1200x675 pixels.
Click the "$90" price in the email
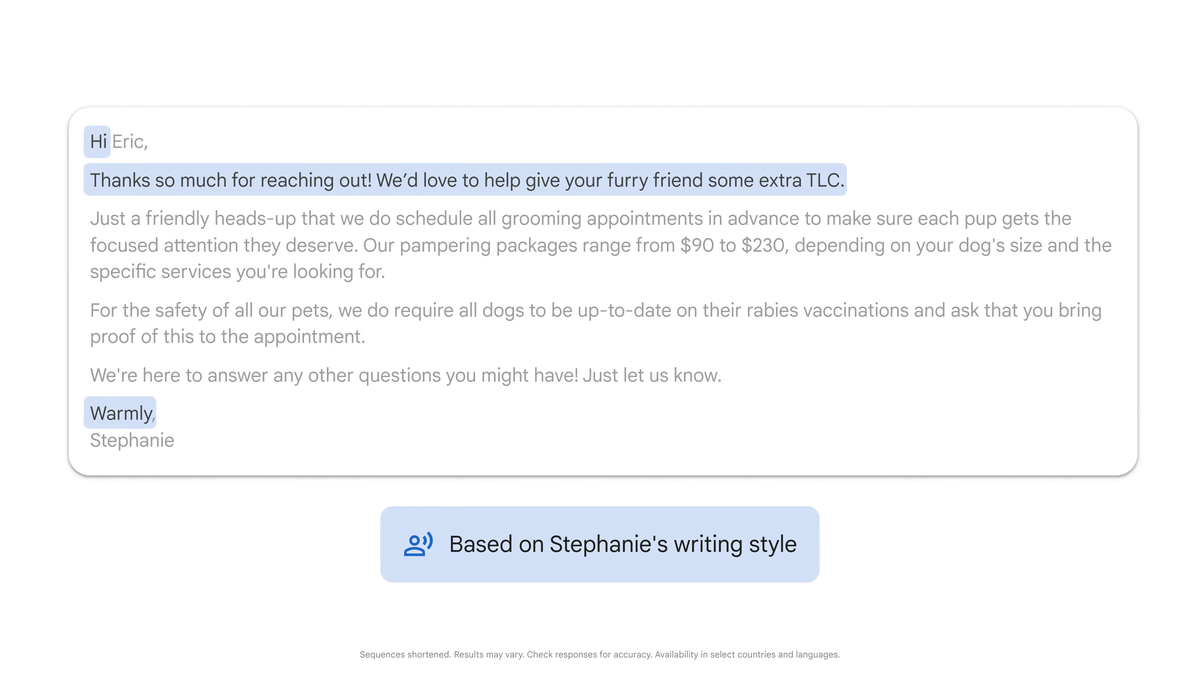[697, 245]
